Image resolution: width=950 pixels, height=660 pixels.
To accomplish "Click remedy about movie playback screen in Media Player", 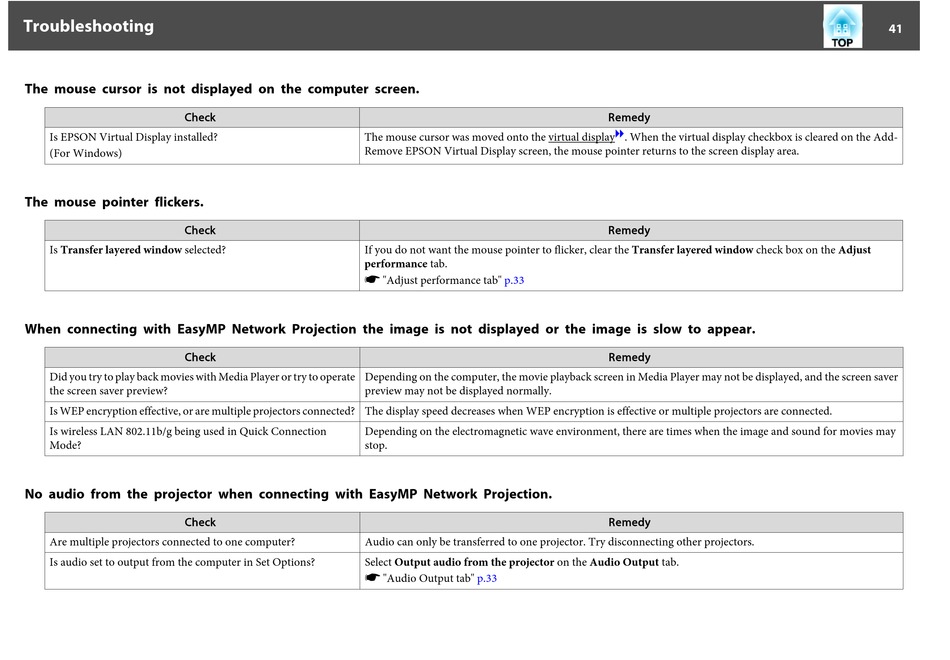I will tap(631, 384).
